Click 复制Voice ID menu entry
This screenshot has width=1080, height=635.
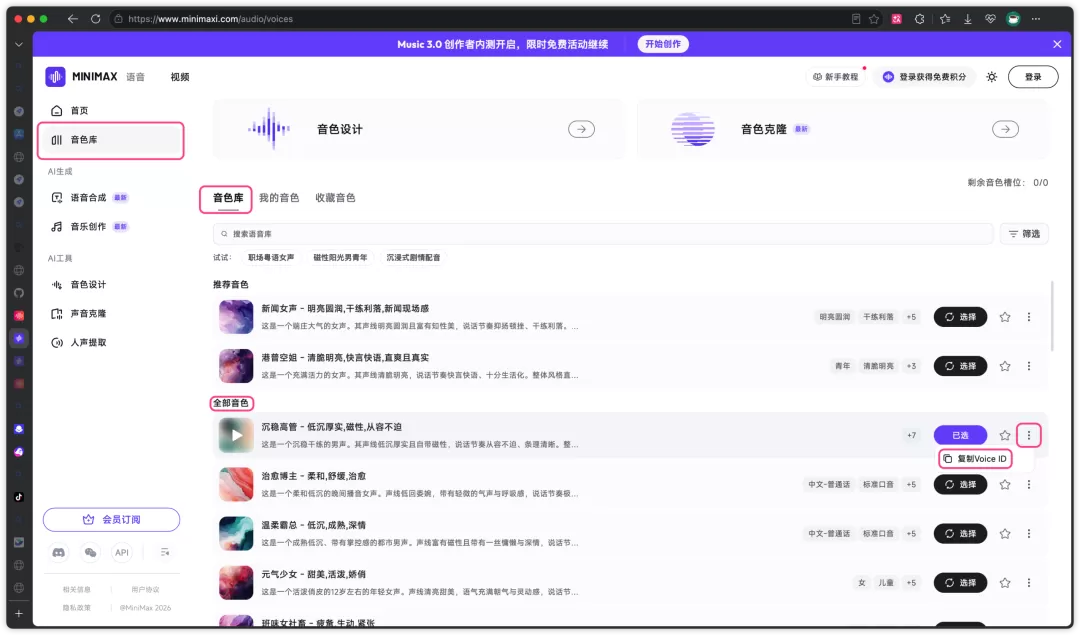(x=975, y=459)
